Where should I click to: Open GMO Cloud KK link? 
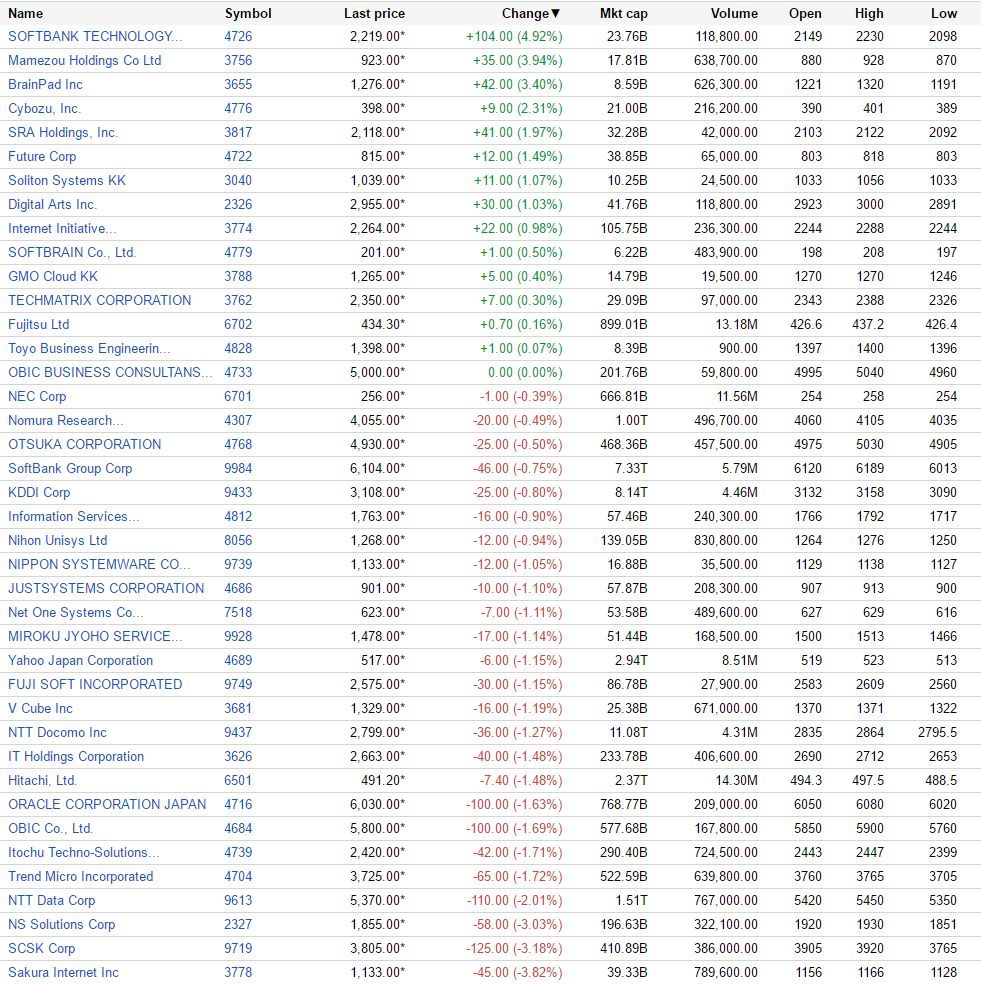[x=53, y=276]
